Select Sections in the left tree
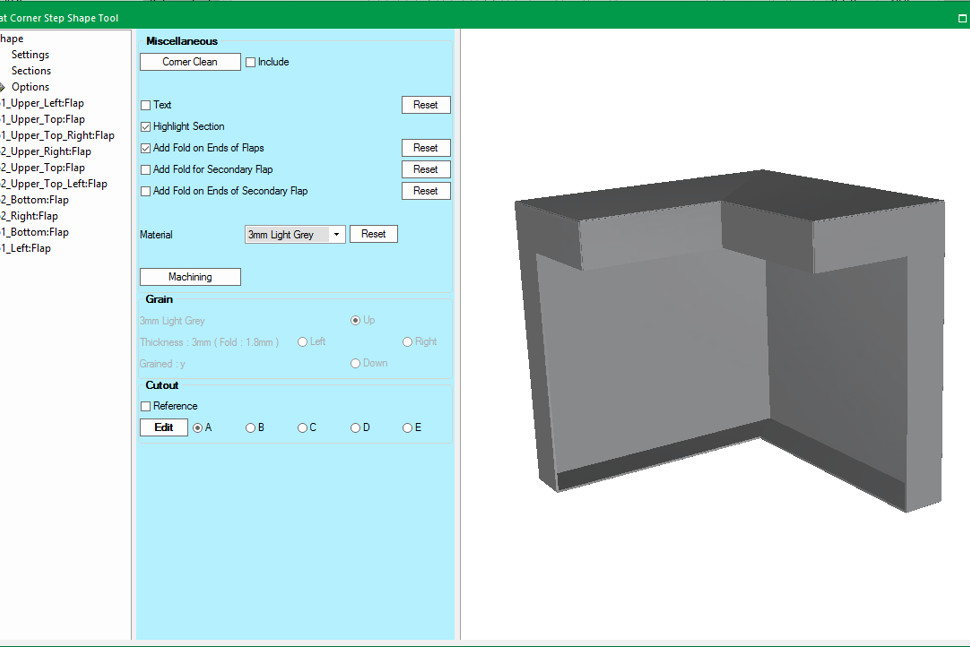Screen dimensions: 970x647 31,70
